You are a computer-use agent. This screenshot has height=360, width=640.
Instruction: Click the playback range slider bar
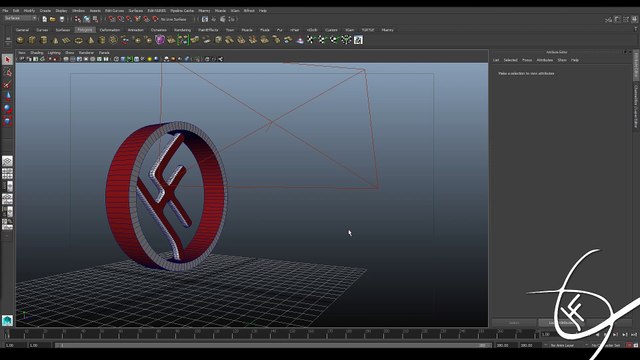click(273, 345)
